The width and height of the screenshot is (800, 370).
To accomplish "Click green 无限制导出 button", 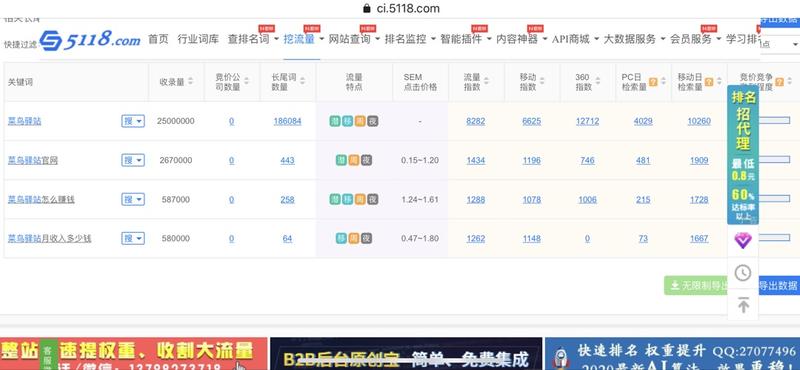I will (x=696, y=285).
